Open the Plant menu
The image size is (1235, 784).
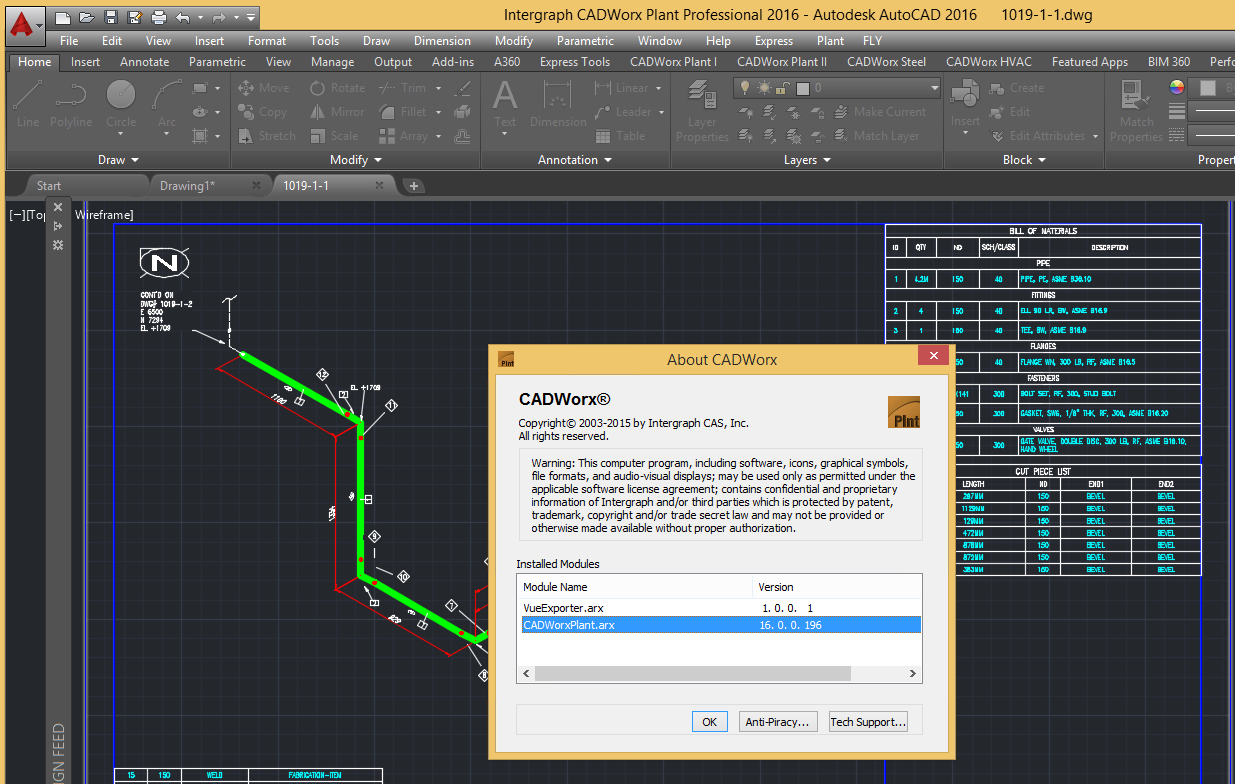tap(830, 41)
